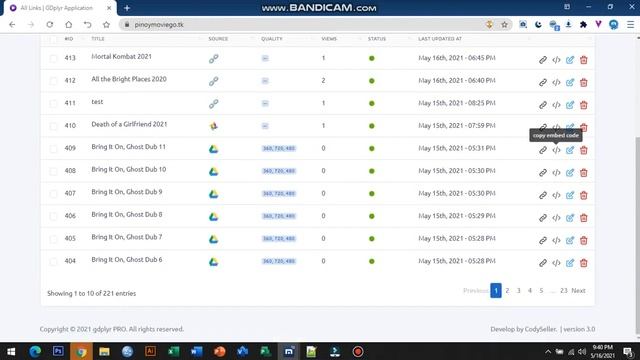Sort table by TITLE column
The image size is (640, 360).
(x=98, y=39)
